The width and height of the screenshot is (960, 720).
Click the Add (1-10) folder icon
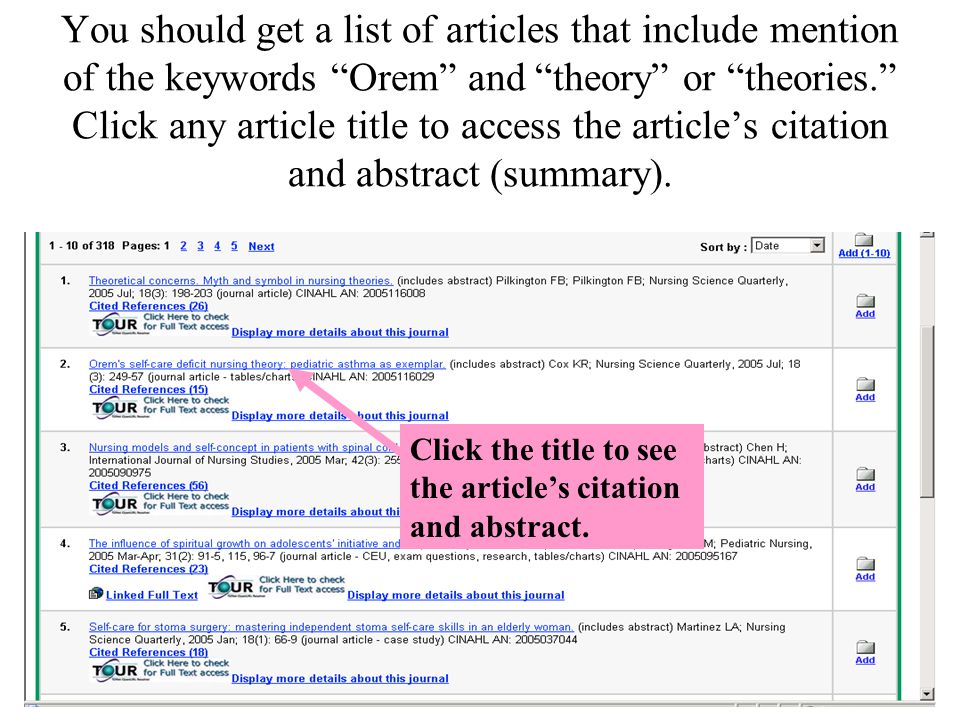coord(864,239)
